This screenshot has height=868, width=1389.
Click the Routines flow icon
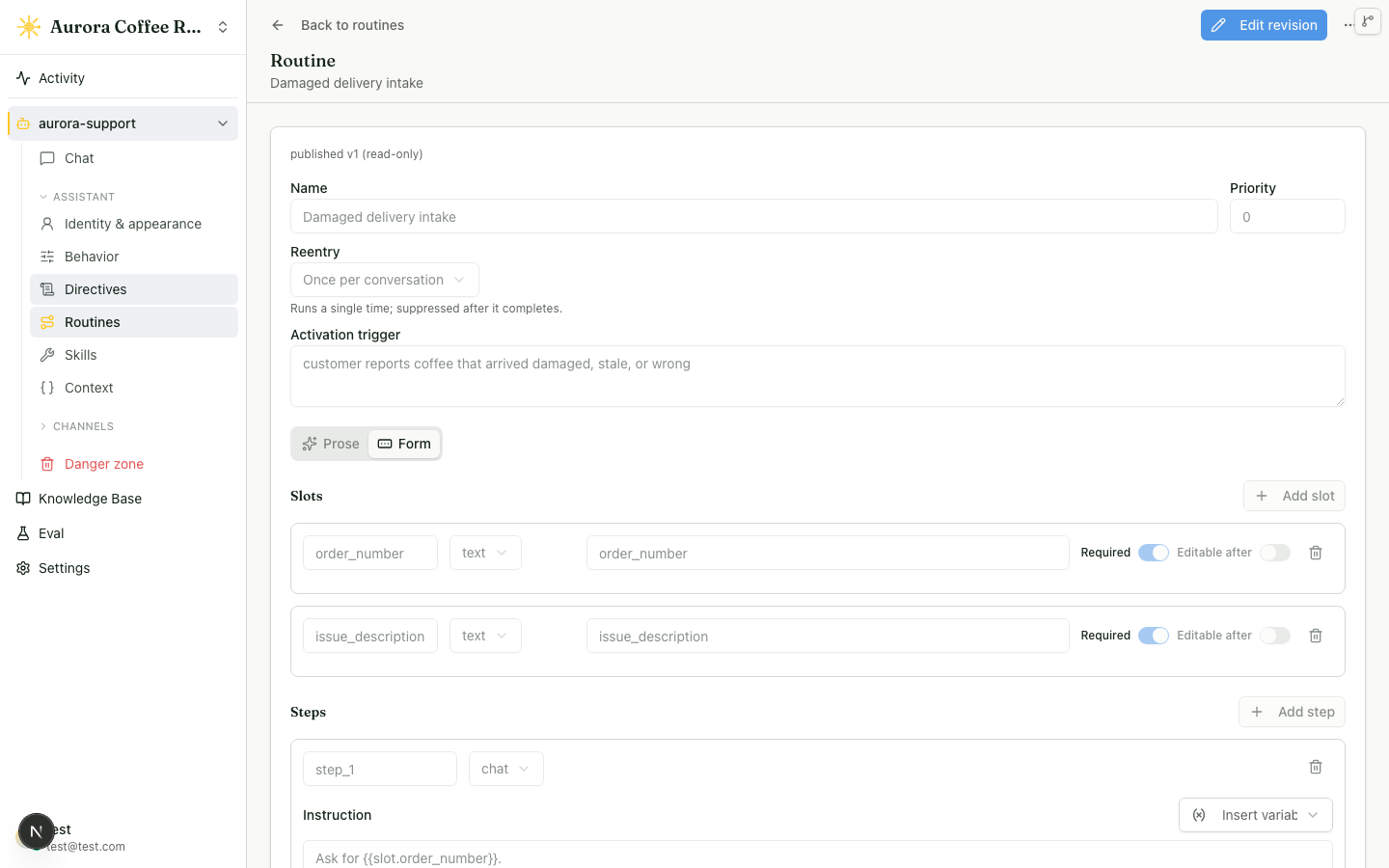coord(47,322)
